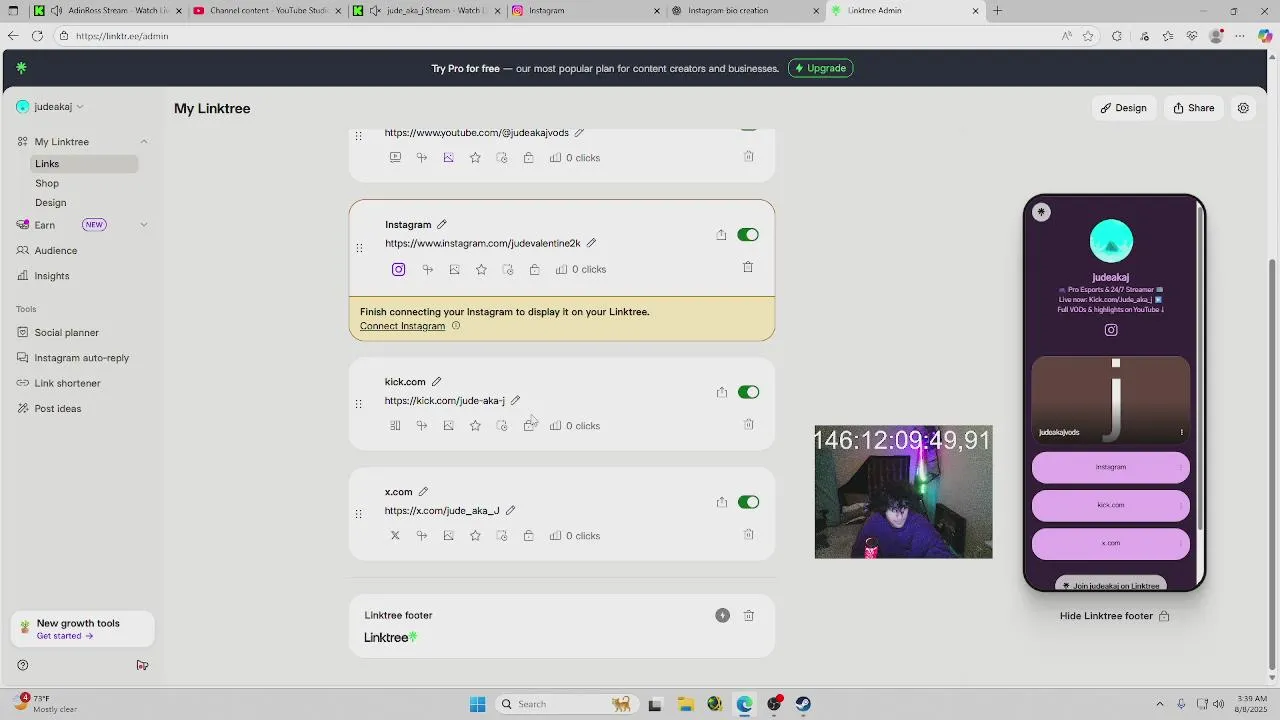The image size is (1280, 720).
Task: Expand judeakaj account dropdown
Action: [x=51, y=107]
